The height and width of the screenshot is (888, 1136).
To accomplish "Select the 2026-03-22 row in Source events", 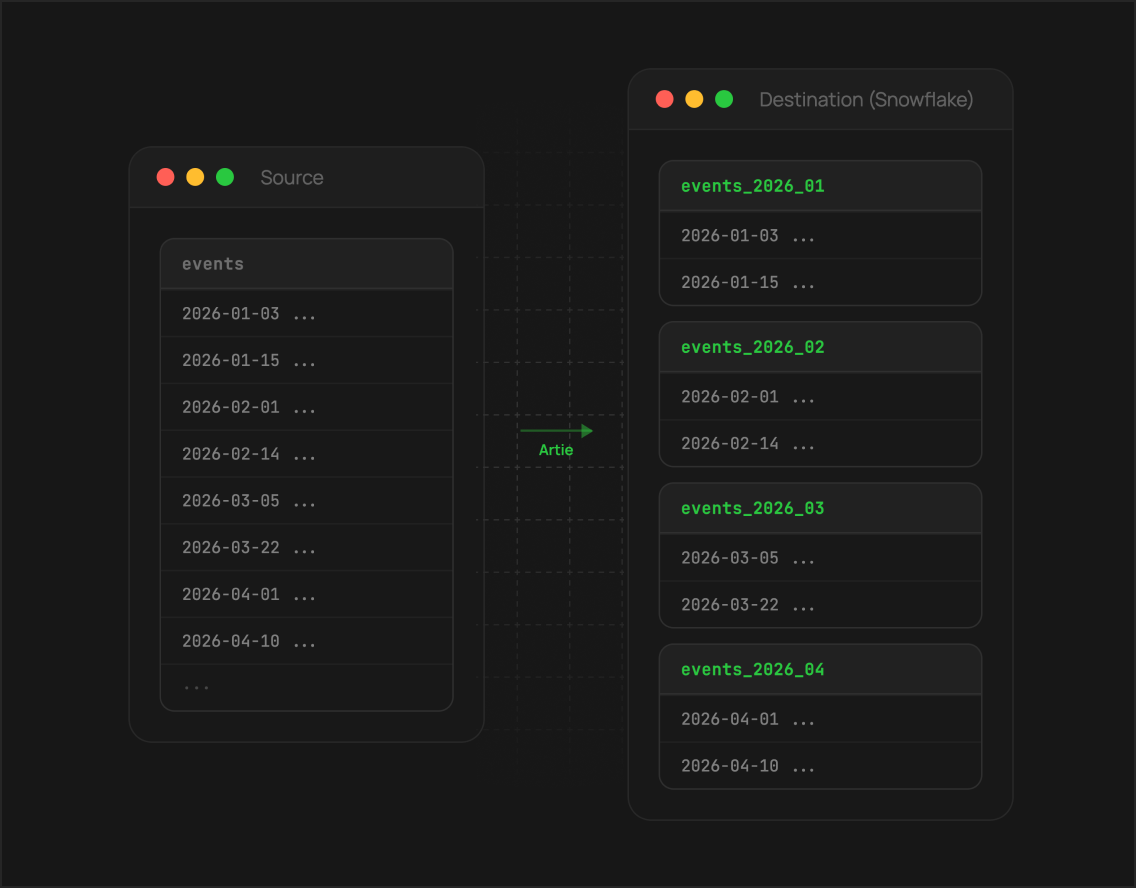I will (306, 548).
